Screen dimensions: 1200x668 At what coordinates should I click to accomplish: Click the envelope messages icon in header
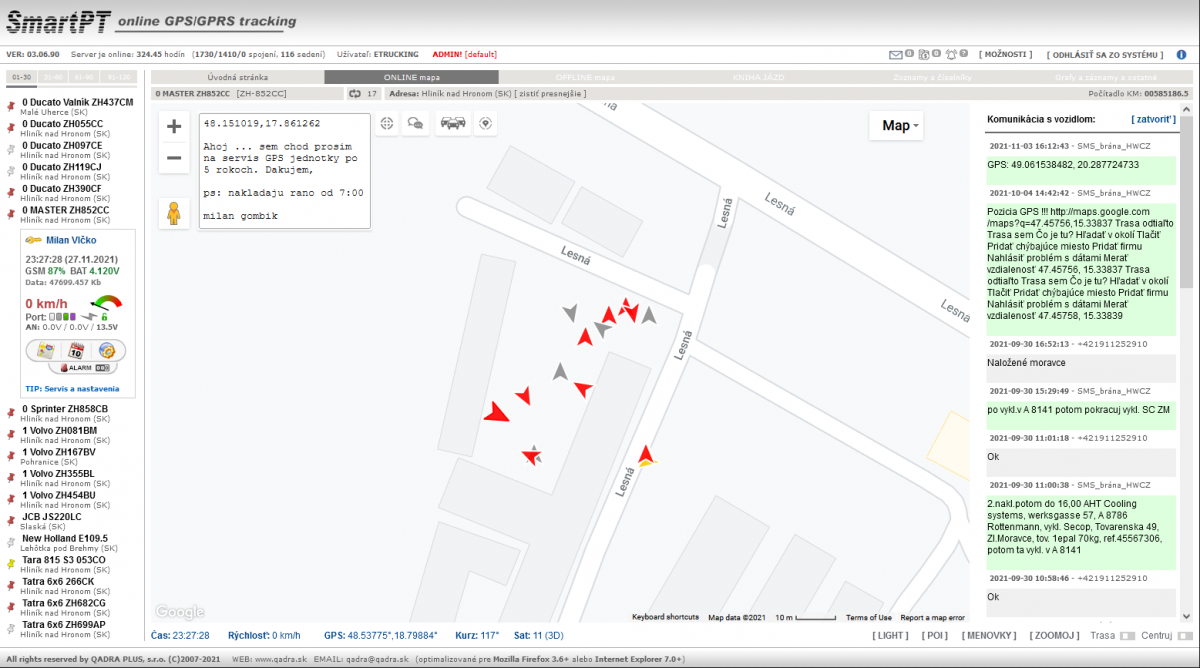(896, 54)
